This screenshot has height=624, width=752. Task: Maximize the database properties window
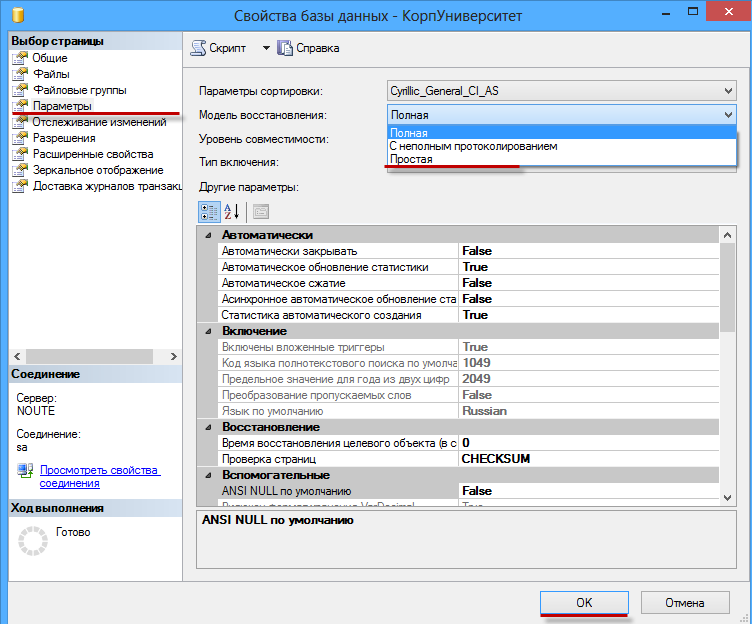point(693,11)
